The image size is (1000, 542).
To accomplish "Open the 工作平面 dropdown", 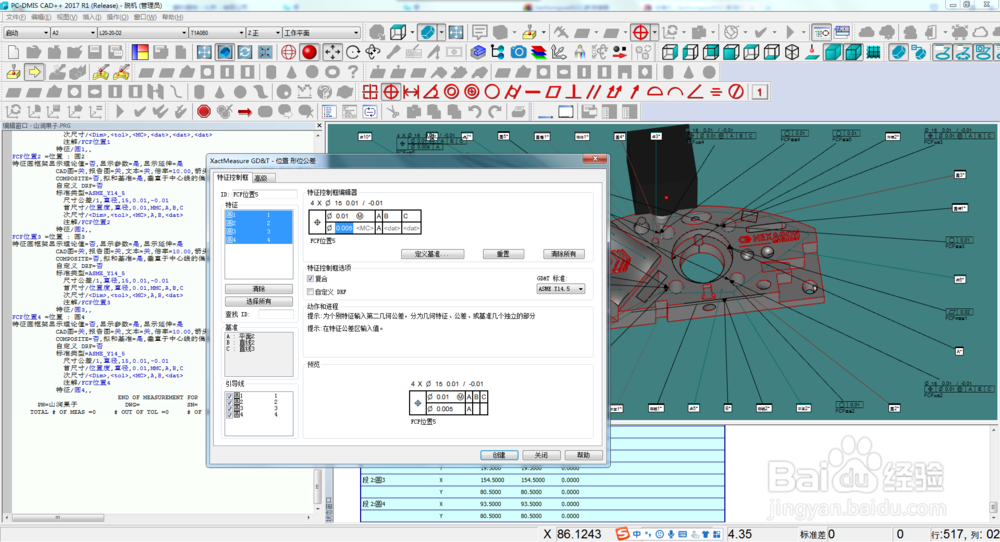I will [321, 33].
